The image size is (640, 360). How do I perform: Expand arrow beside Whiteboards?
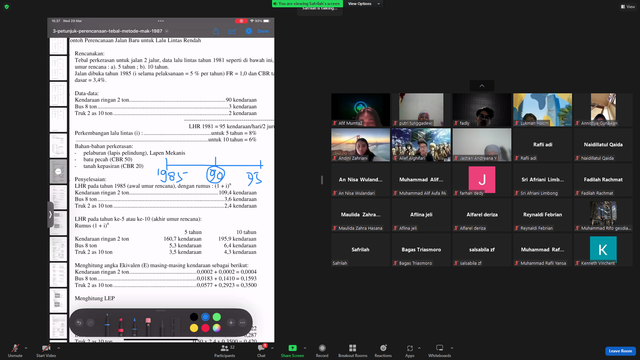click(x=452, y=348)
